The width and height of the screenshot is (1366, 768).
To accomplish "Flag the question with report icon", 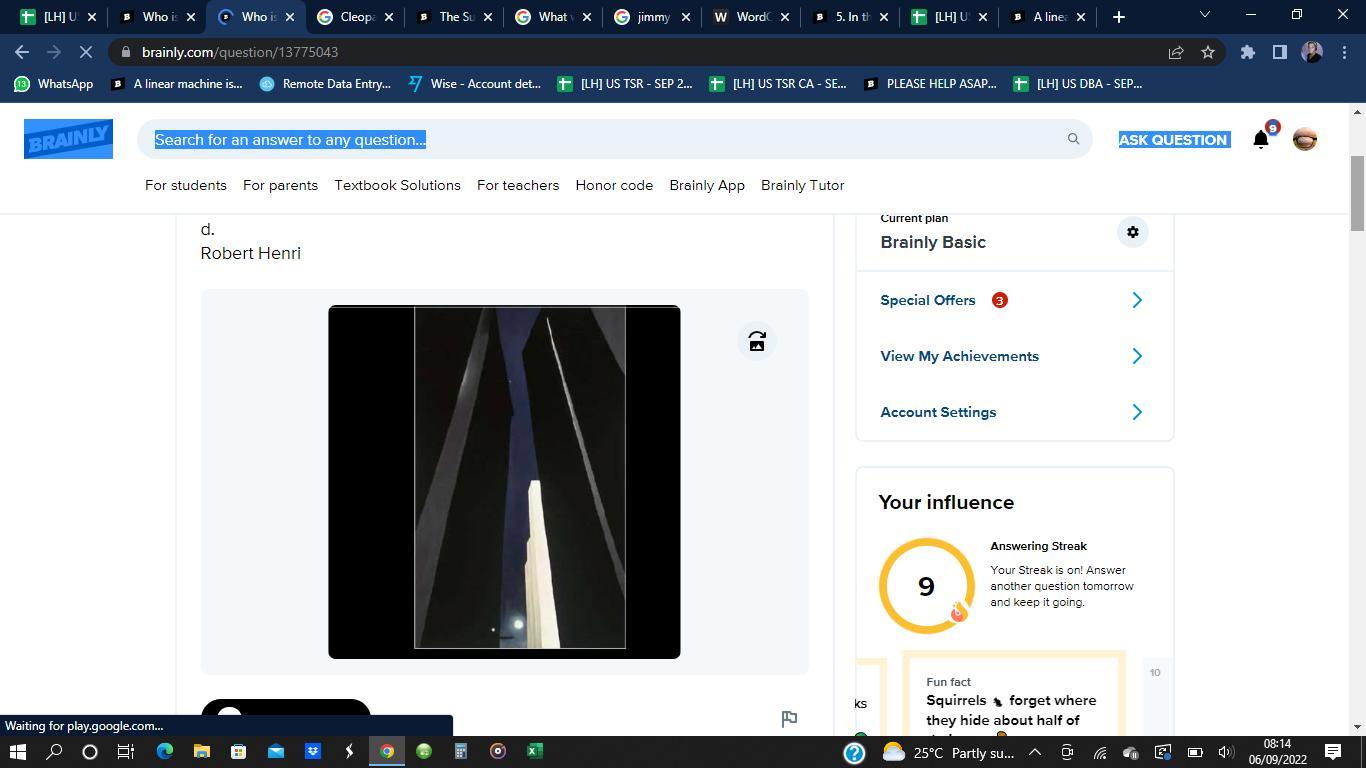I will pyautogui.click(x=789, y=718).
